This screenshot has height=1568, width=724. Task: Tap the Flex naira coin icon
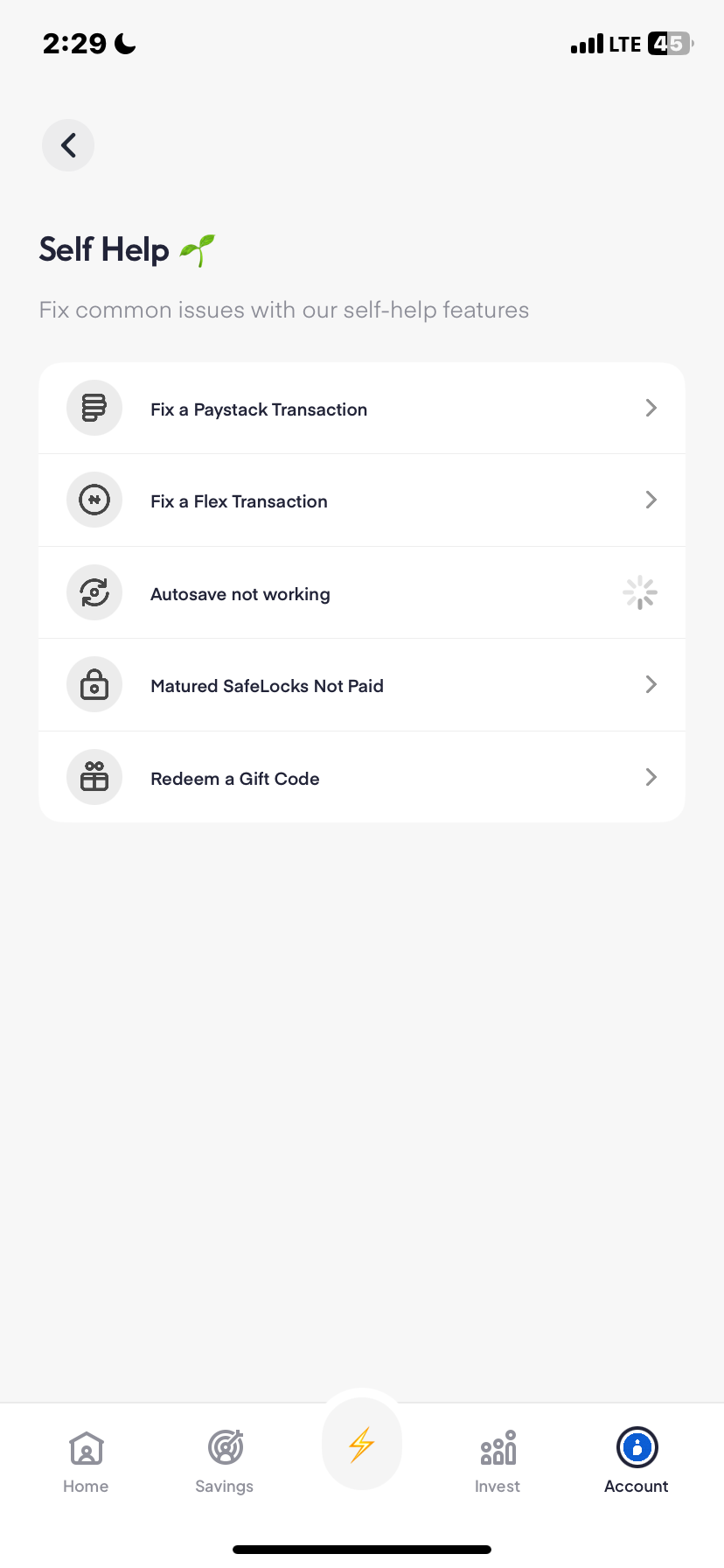pos(94,500)
